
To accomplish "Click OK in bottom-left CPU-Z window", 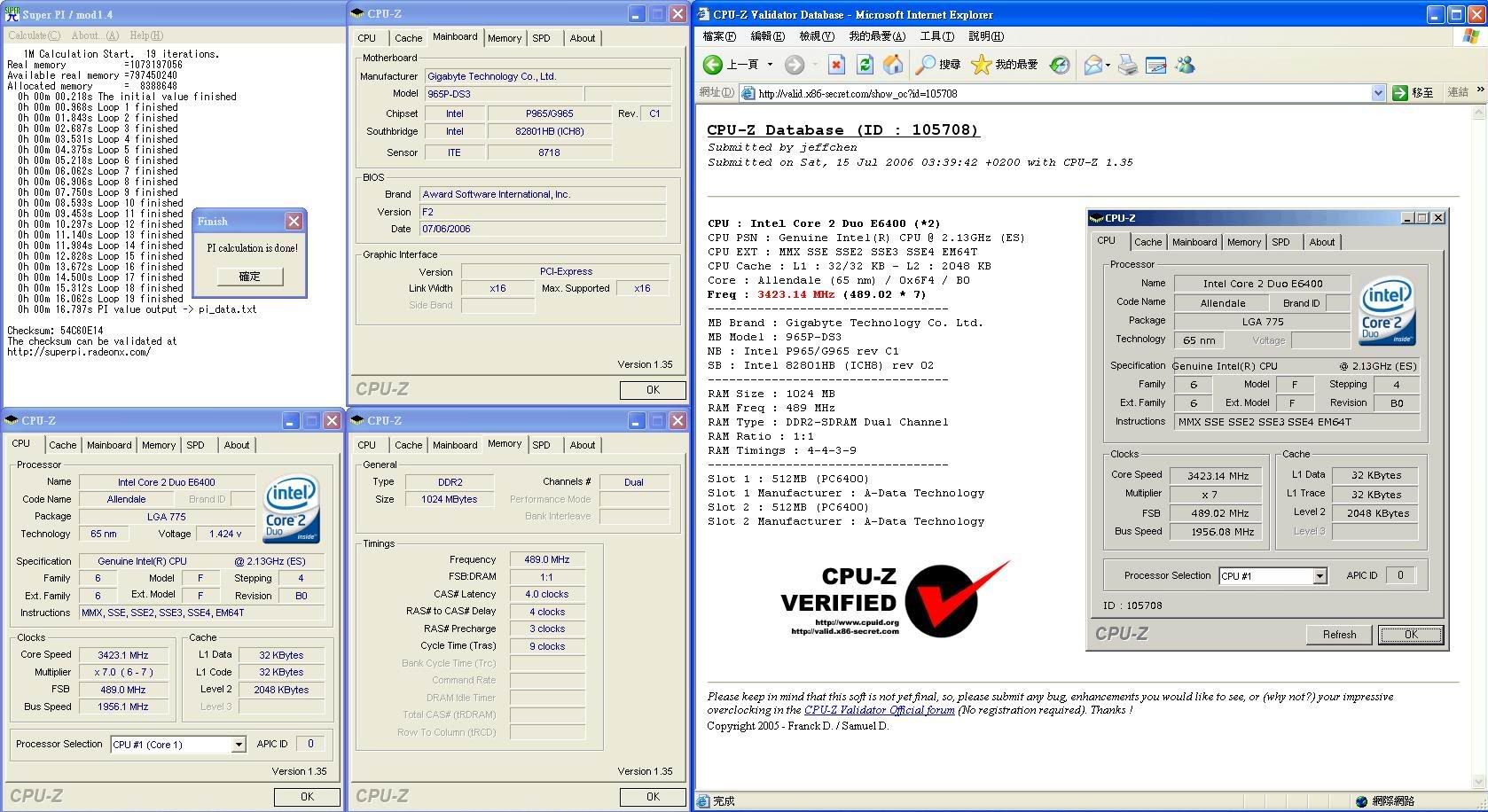I will point(307,797).
